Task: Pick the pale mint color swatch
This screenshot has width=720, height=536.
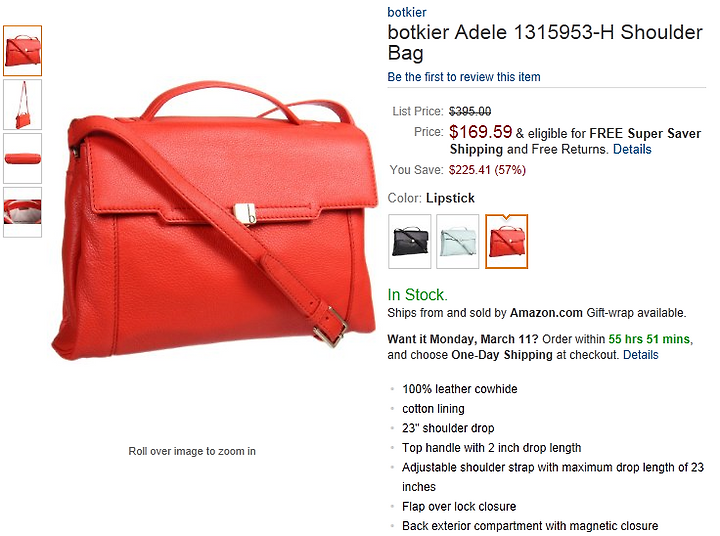Action: click(457, 241)
